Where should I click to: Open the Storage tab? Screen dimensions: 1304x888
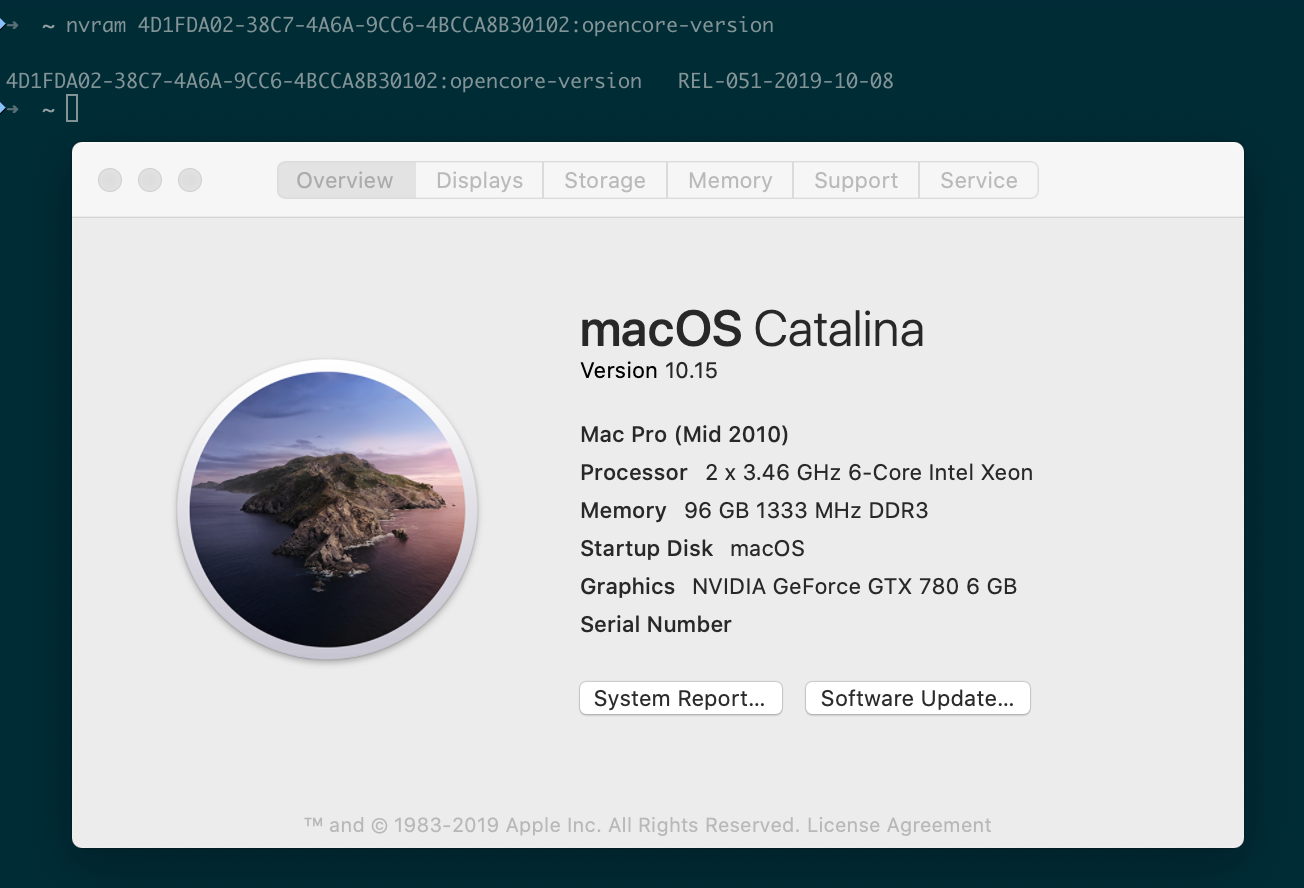[x=604, y=181]
